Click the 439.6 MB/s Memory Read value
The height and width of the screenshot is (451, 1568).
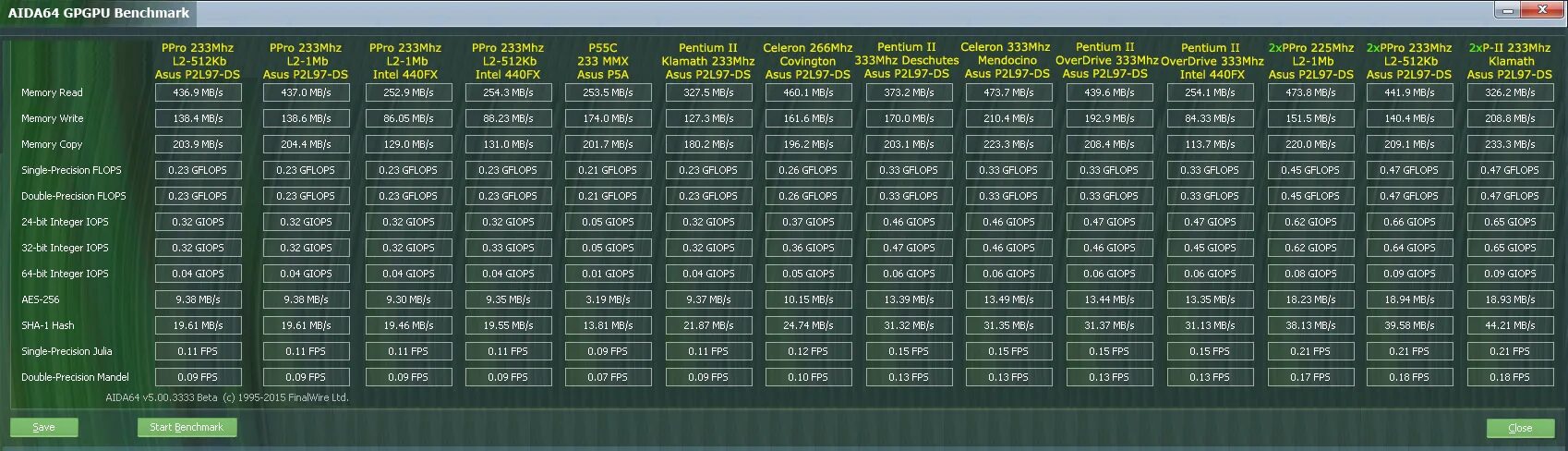click(x=1108, y=92)
